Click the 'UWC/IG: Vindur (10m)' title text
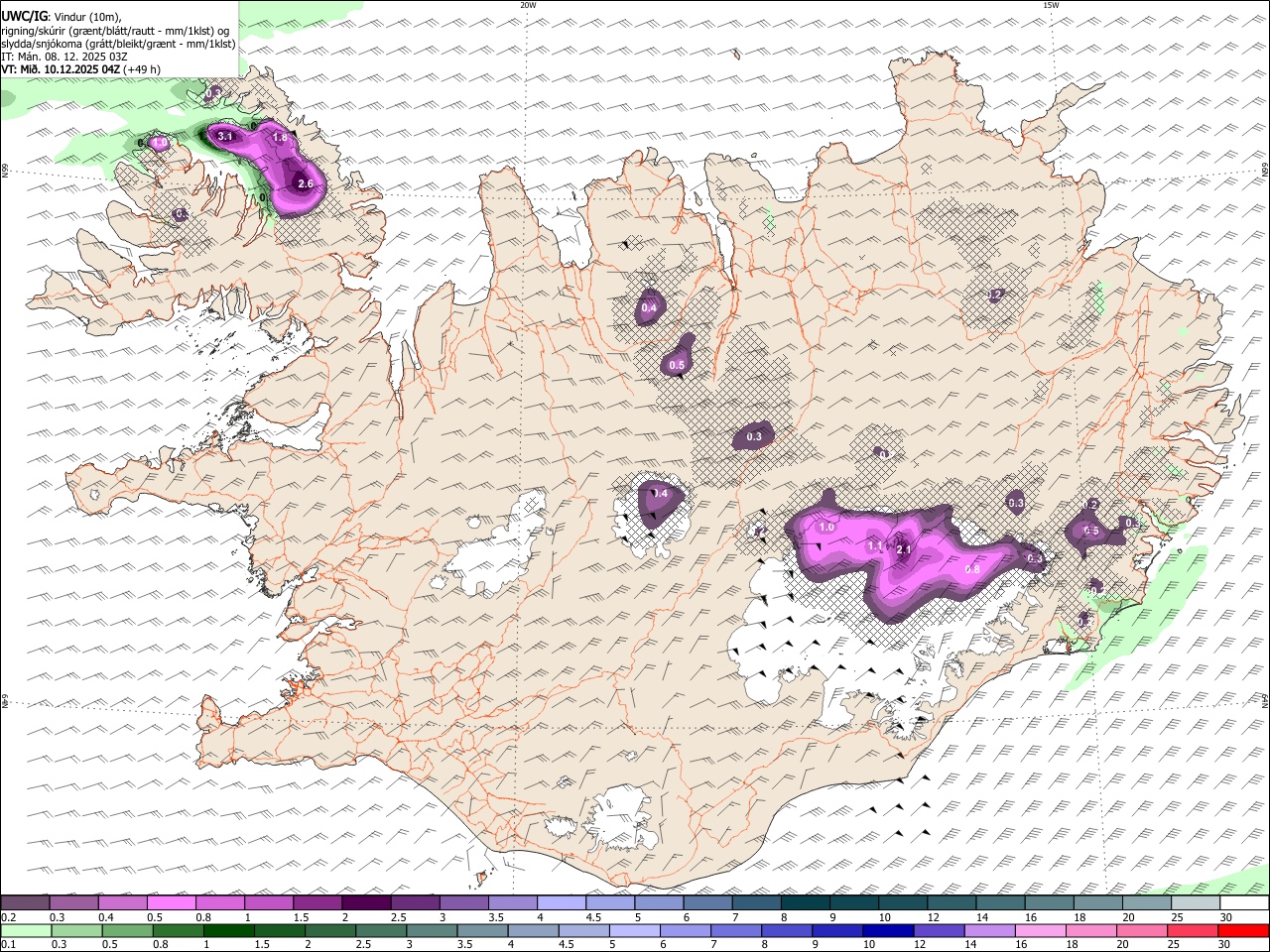Screen dimensions: 1270x952 click(62, 16)
